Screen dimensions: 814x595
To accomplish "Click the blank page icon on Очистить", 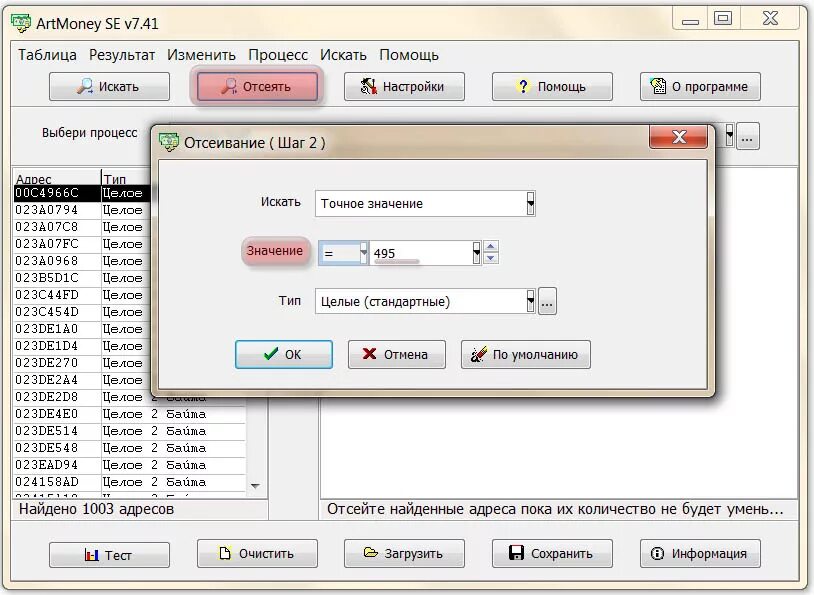I will tap(225, 553).
